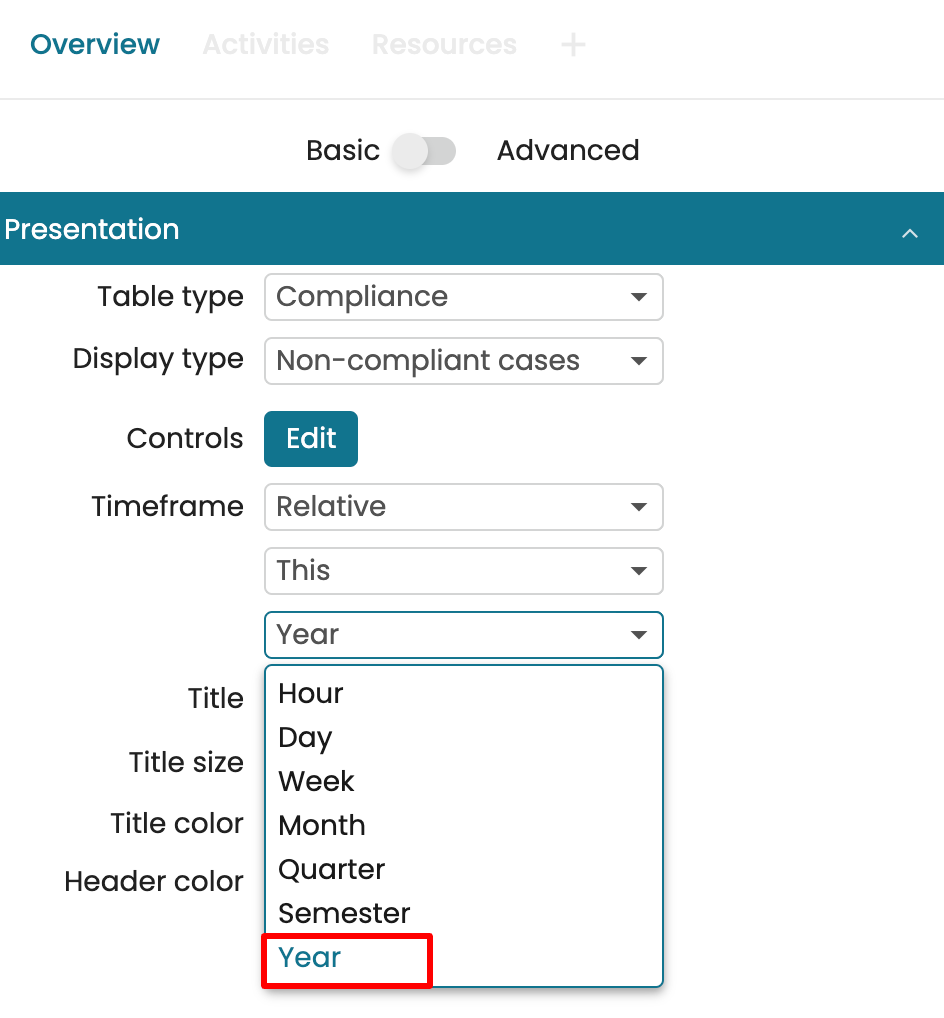Pick Month from the timeframe options

click(321, 826)
